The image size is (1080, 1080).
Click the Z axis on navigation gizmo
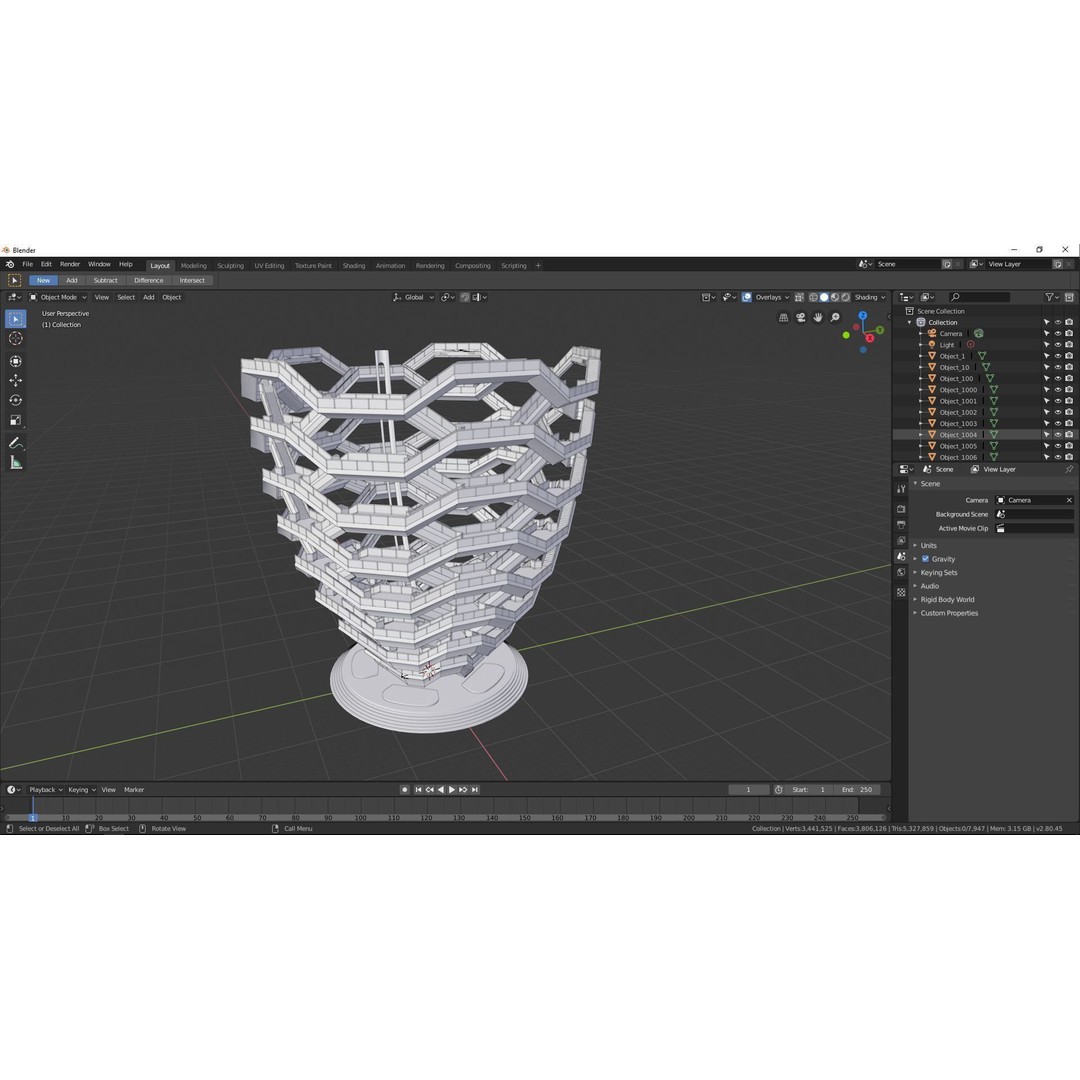pyautogui.click(x=862, y=315)
